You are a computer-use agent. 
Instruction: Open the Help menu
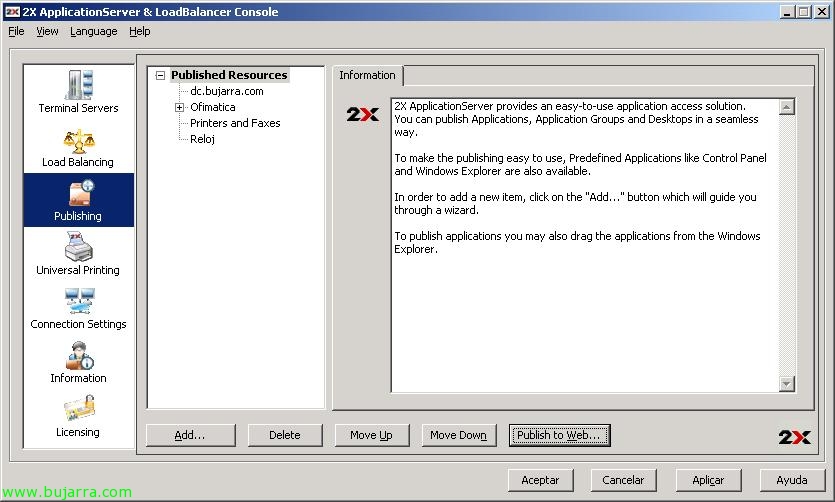(140, 31)
